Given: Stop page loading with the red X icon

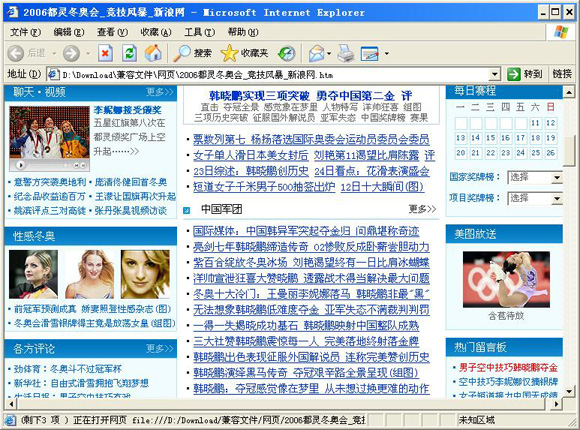Looking at the screenshot, I should pos(105,54).
